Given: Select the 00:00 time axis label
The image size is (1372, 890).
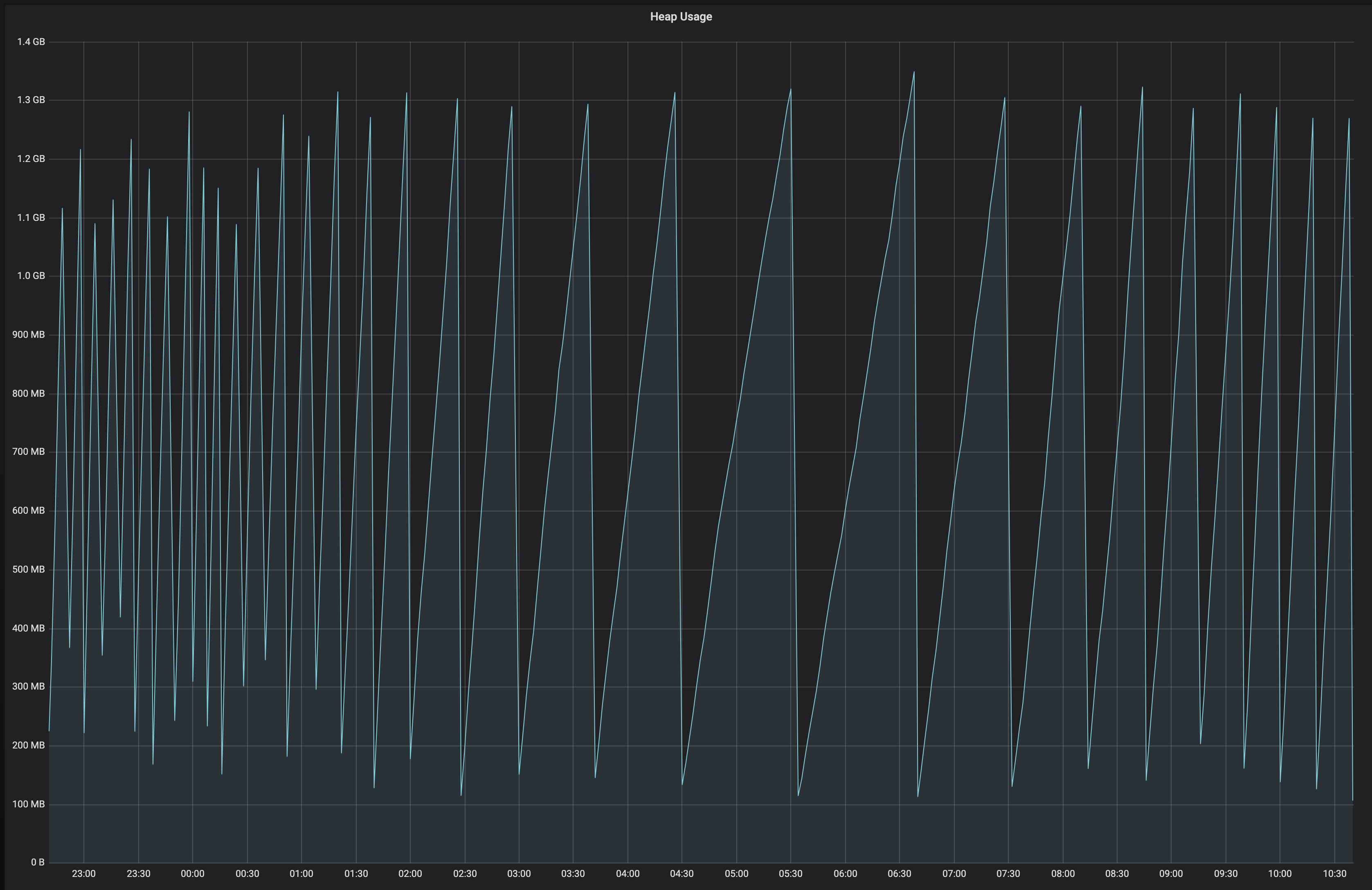Looking at the screenshot, I should [x=193, y=874].
